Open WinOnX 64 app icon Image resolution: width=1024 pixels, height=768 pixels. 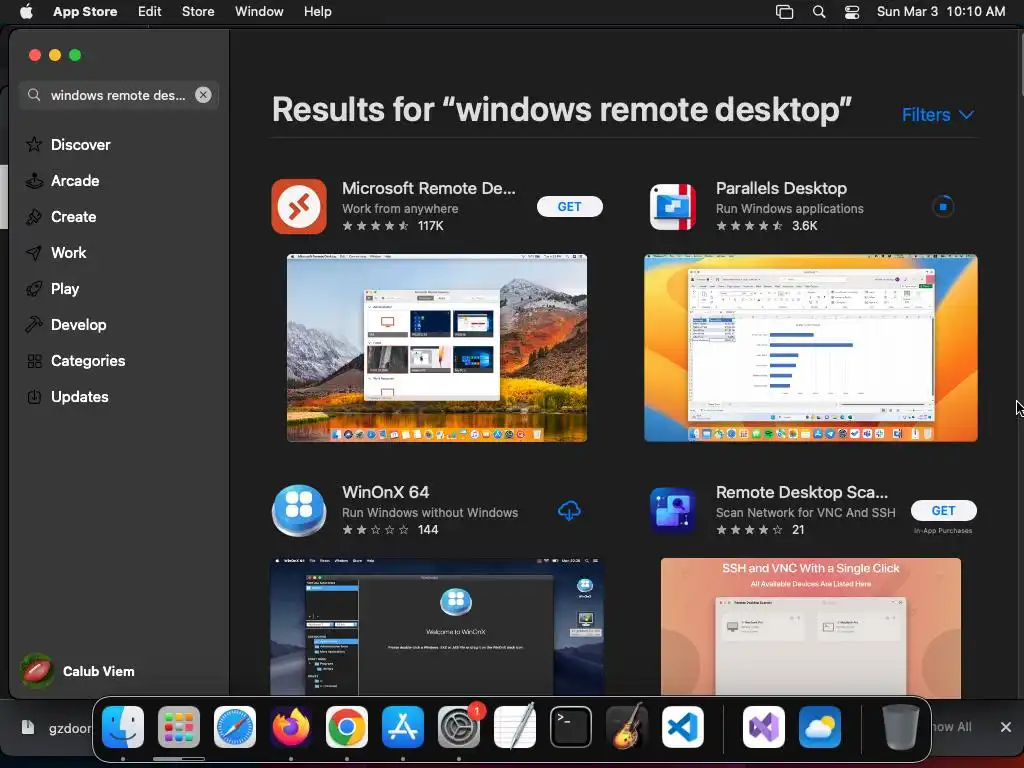coord(299,511)
